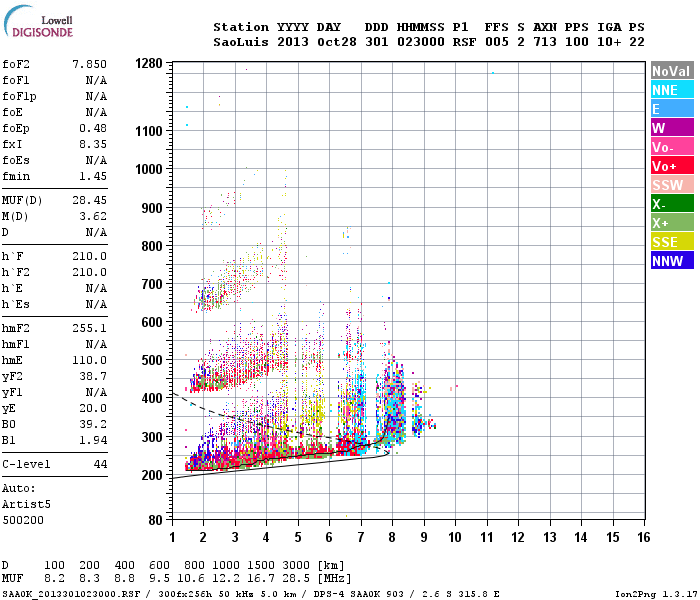Click the B1 value 1.94
This screenshot has height=600, width=700.
click(93, 440)
